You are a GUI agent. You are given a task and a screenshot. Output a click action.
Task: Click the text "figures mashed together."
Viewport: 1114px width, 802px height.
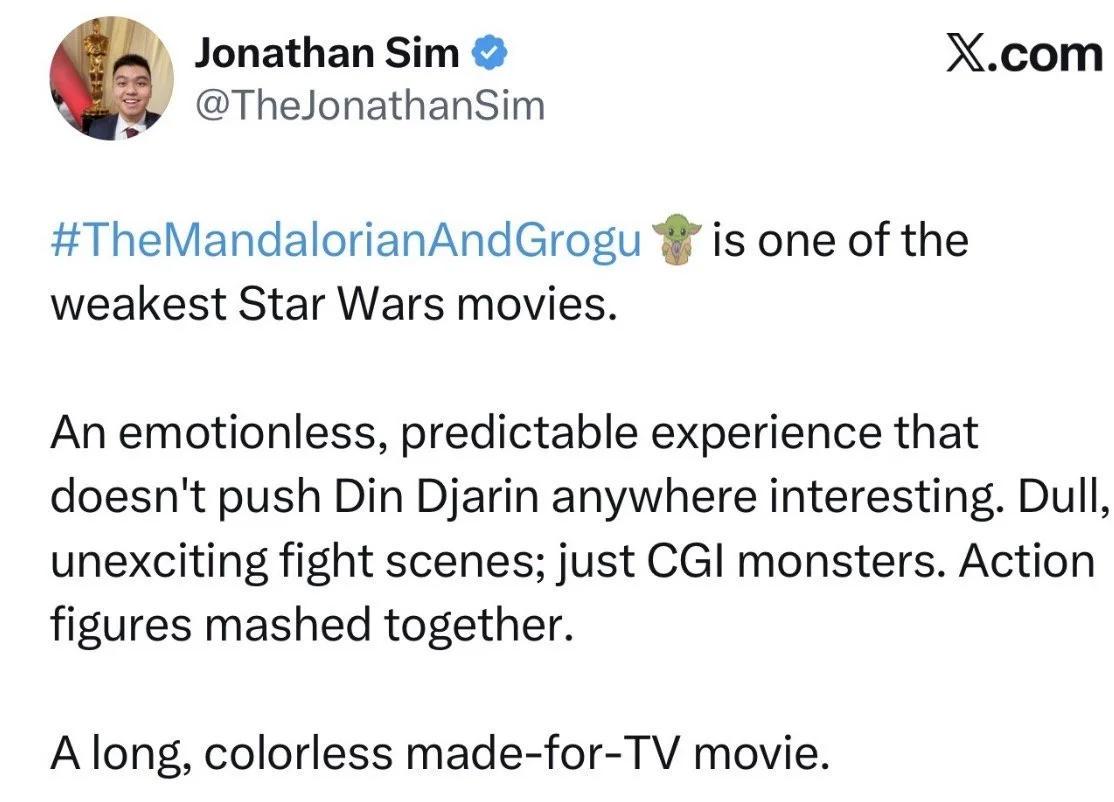coord(312,625)
